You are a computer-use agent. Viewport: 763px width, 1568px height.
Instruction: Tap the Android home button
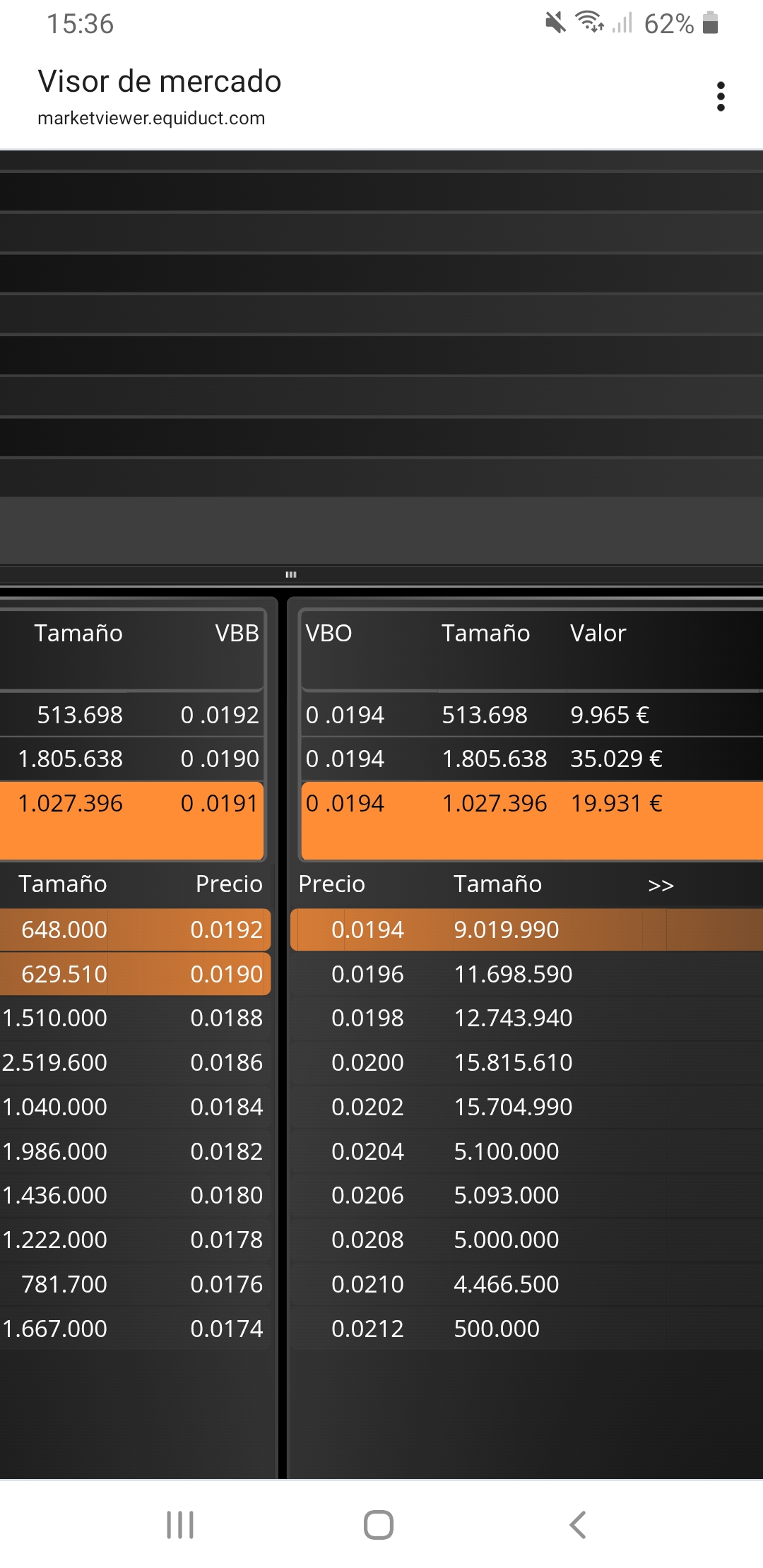tap(379, 1524)
